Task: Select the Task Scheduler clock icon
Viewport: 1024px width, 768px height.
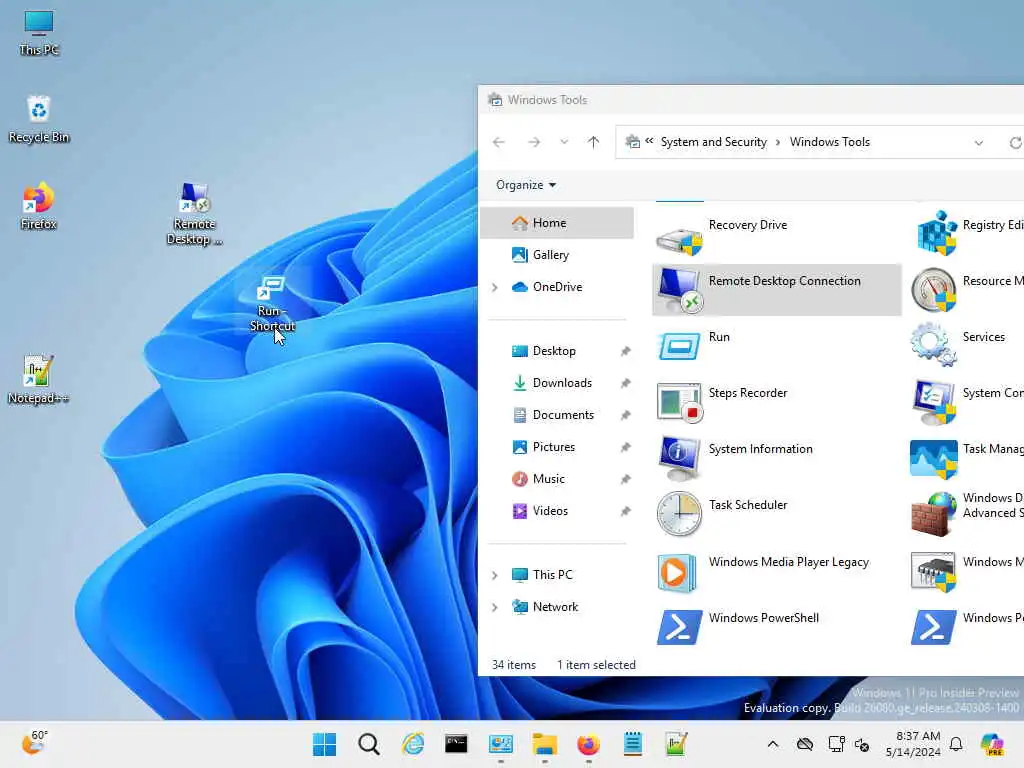Action: (679, 514)
